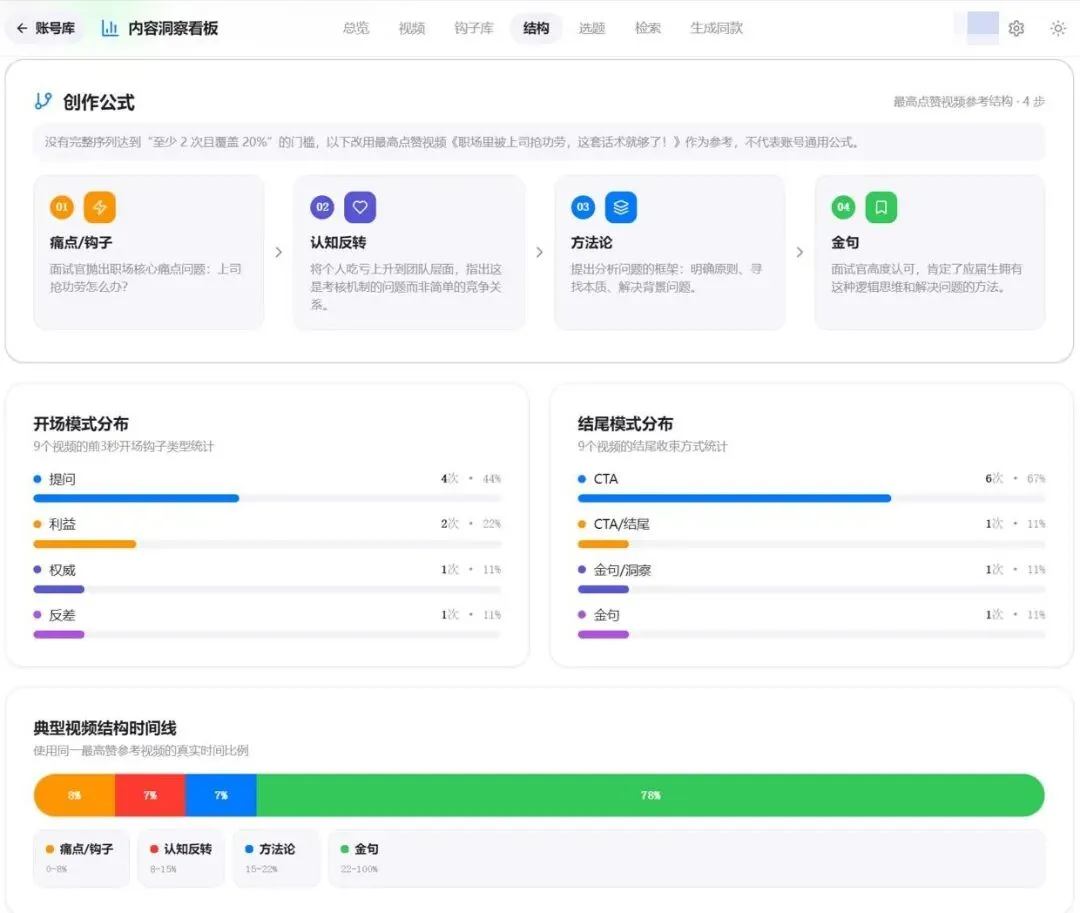Click the blue layers icon for 方法论

click(621, 207)
